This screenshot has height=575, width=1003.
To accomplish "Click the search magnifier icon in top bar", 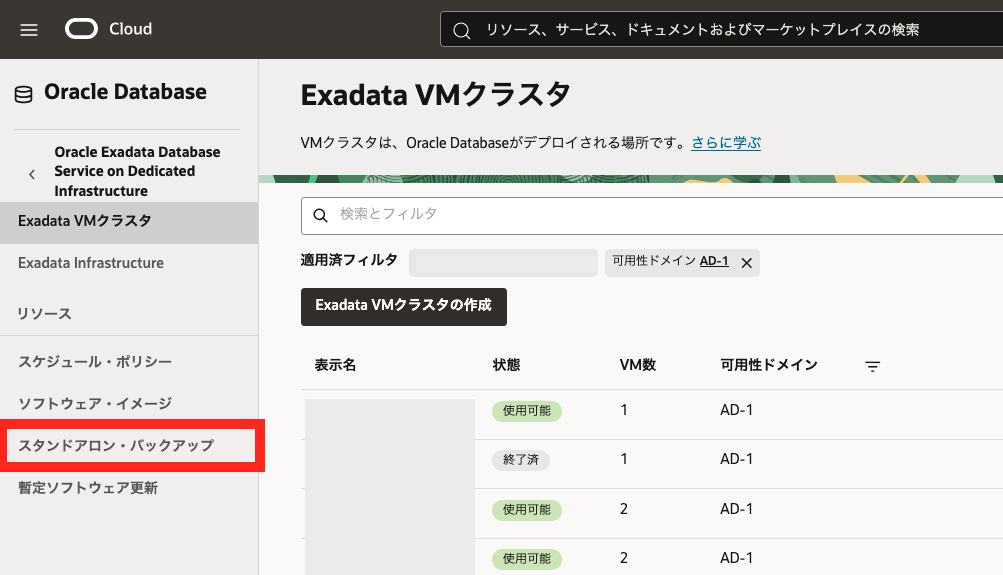I will pos(462,31).
